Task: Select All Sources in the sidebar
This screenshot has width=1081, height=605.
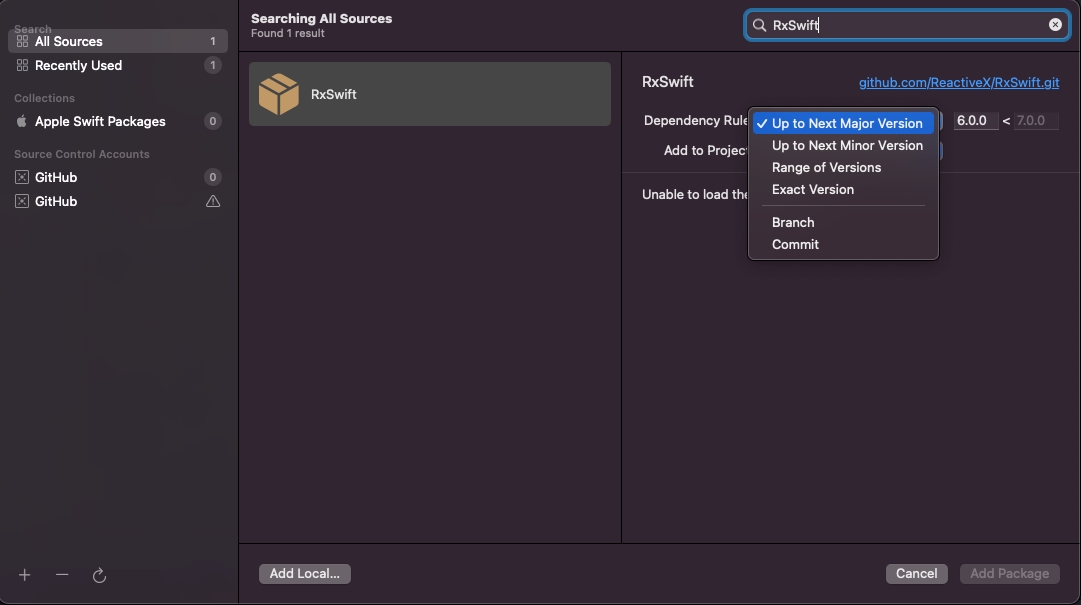Action: click(68, 41)
